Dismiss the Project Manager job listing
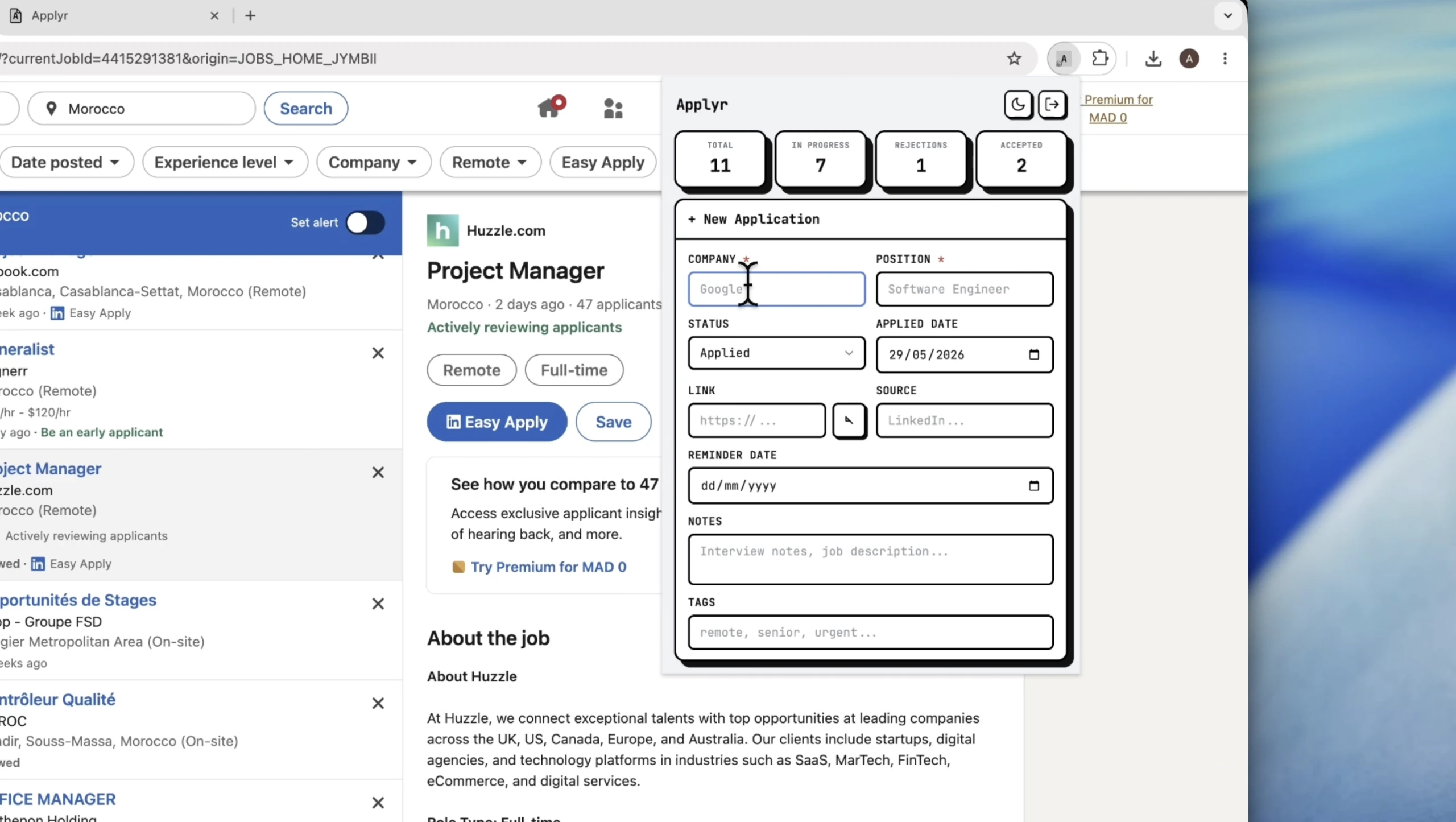Image resolution: width=1456 pixels, height=822 pixels. tap(378, 472)
